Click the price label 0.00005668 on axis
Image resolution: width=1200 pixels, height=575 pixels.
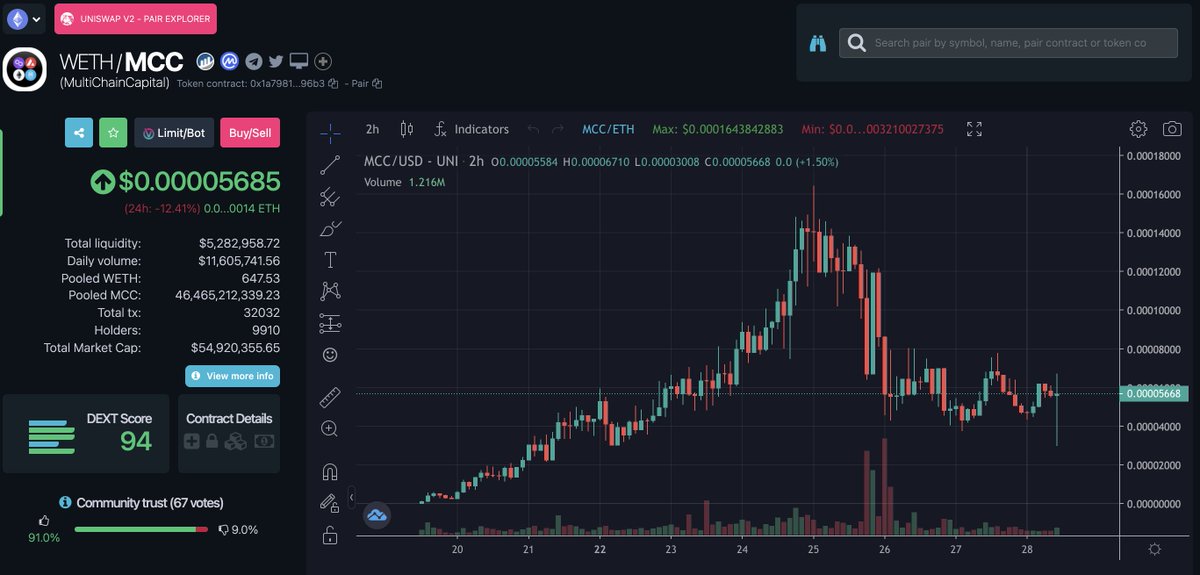point(1155,394)
